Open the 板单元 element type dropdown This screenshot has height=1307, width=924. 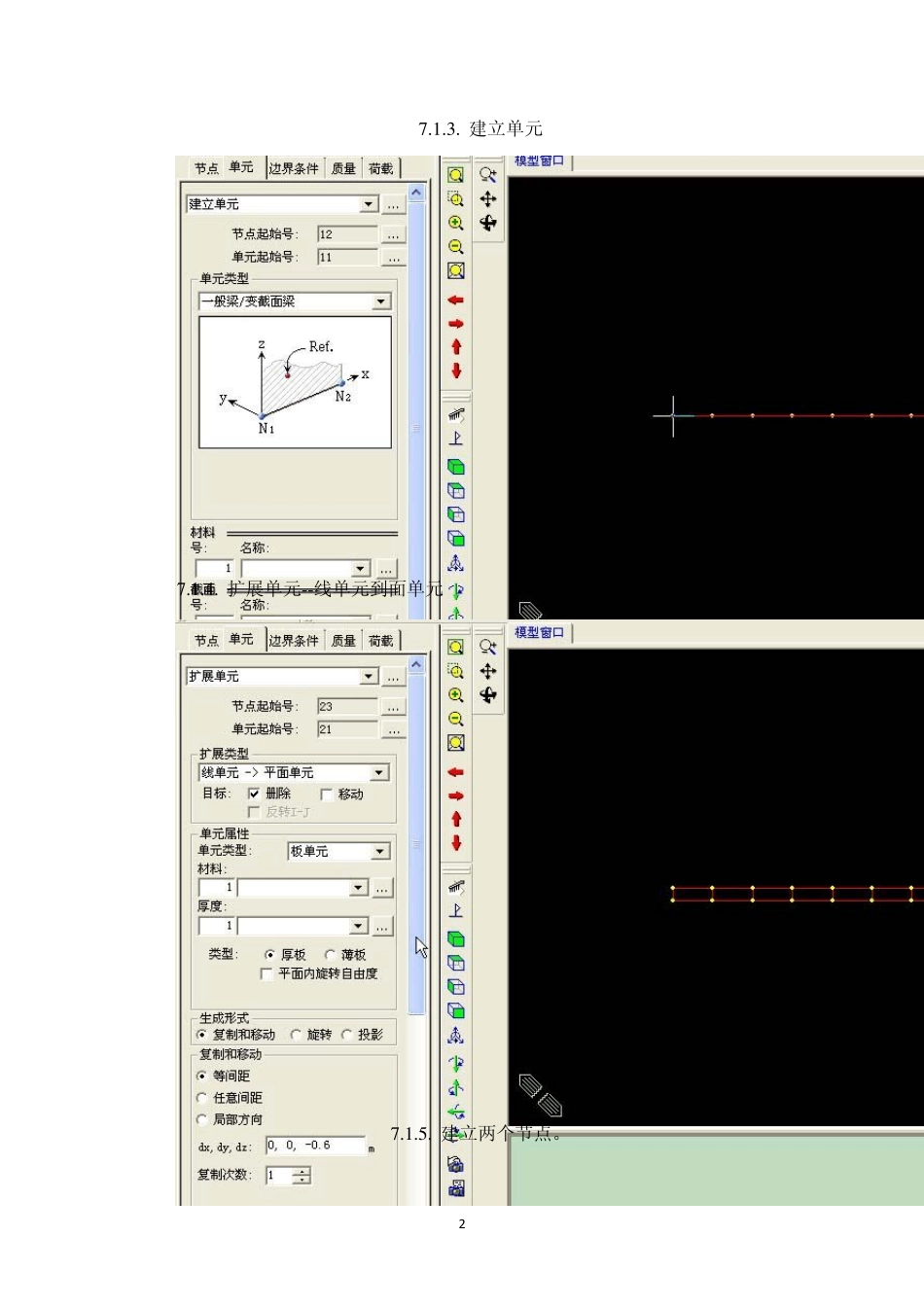pyautogui.click(x=379, y=852)
